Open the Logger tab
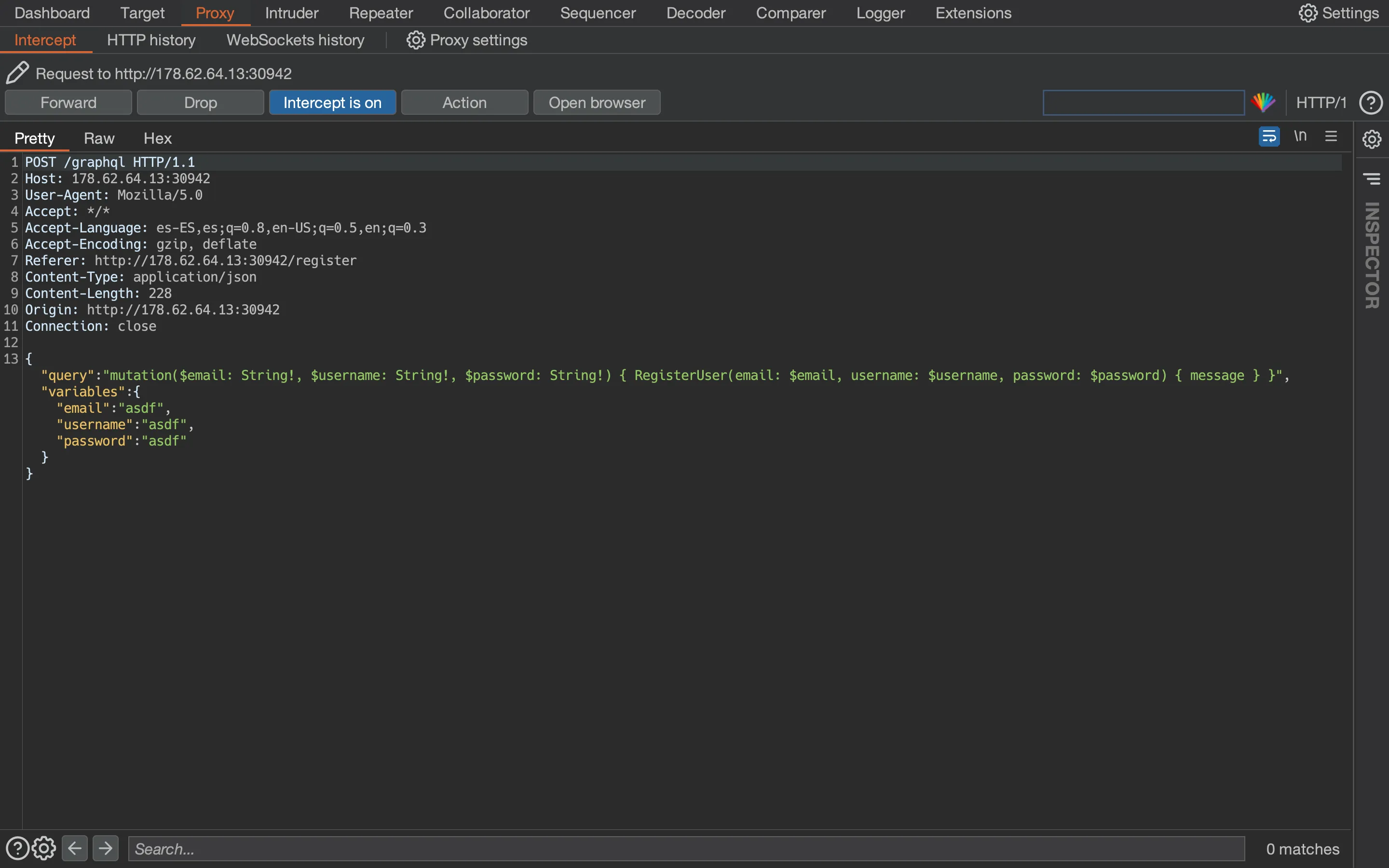 881,13
